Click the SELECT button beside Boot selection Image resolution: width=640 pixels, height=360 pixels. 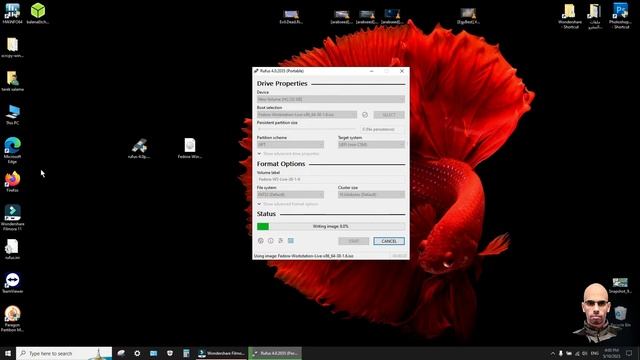point(389,115)
